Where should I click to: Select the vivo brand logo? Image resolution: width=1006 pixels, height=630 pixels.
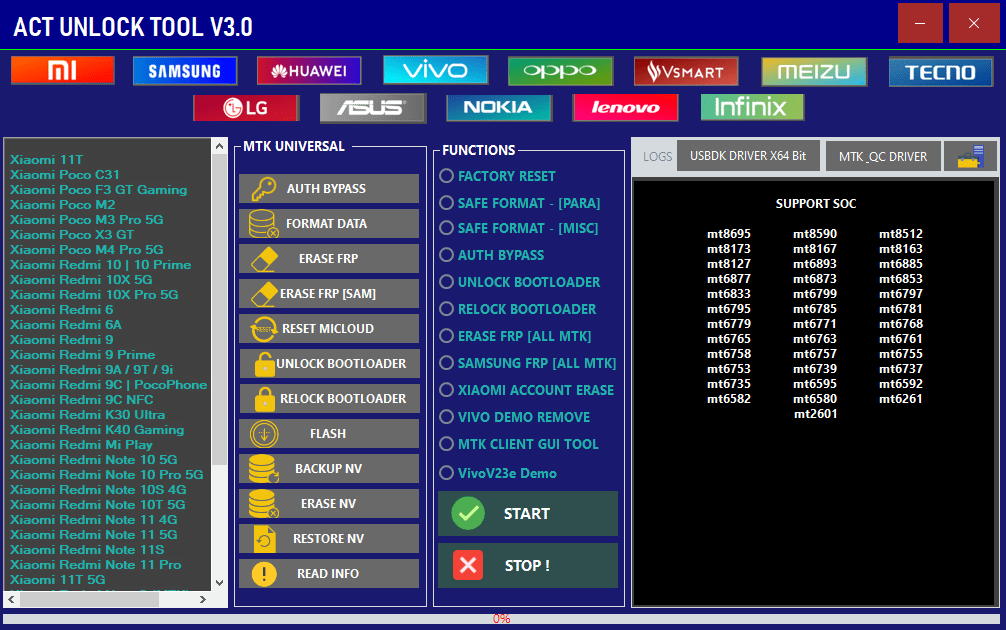[435, 70]
